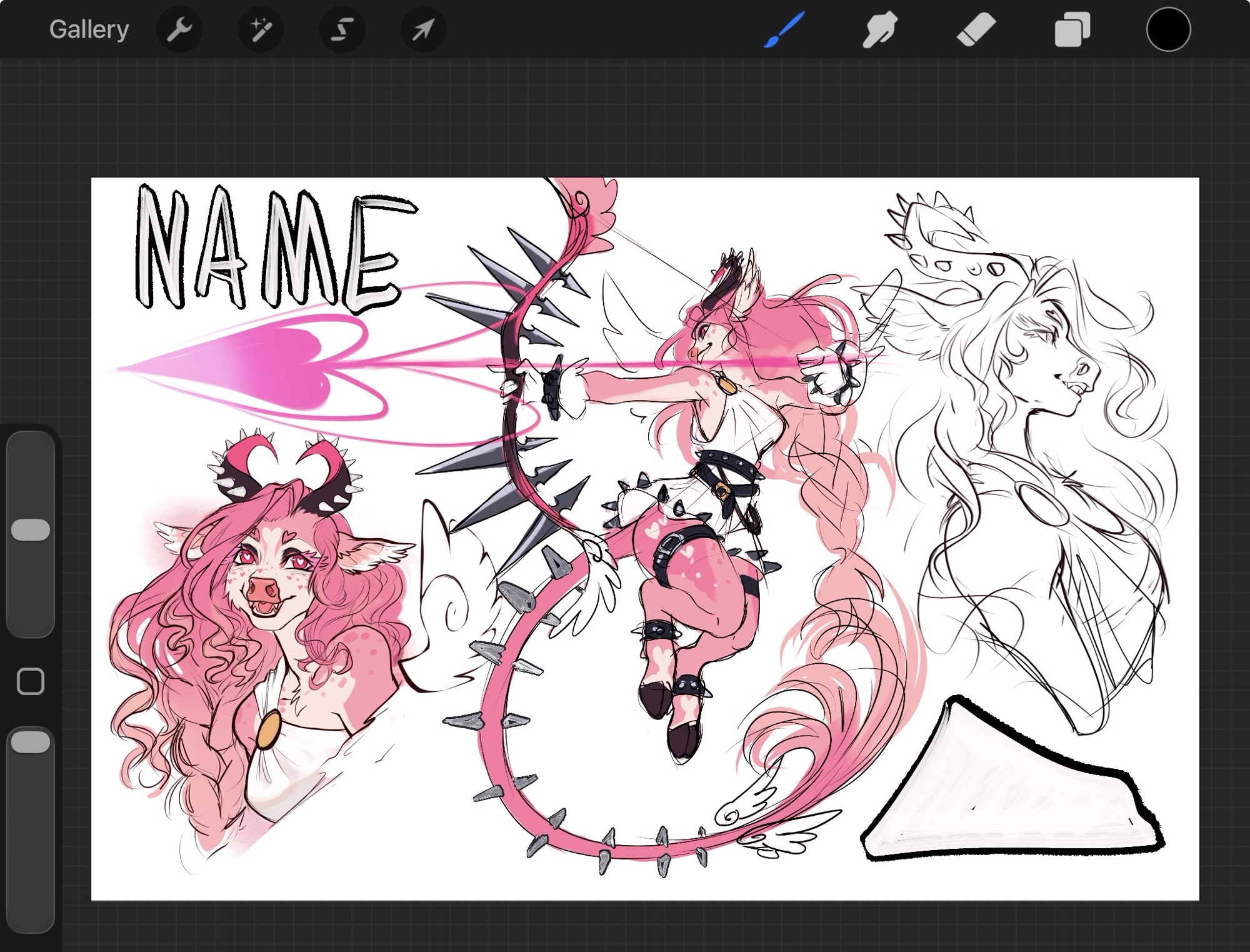Select the Eraser tool
Viewport: 1250px width, 952px height.
(x=976, y=29)
